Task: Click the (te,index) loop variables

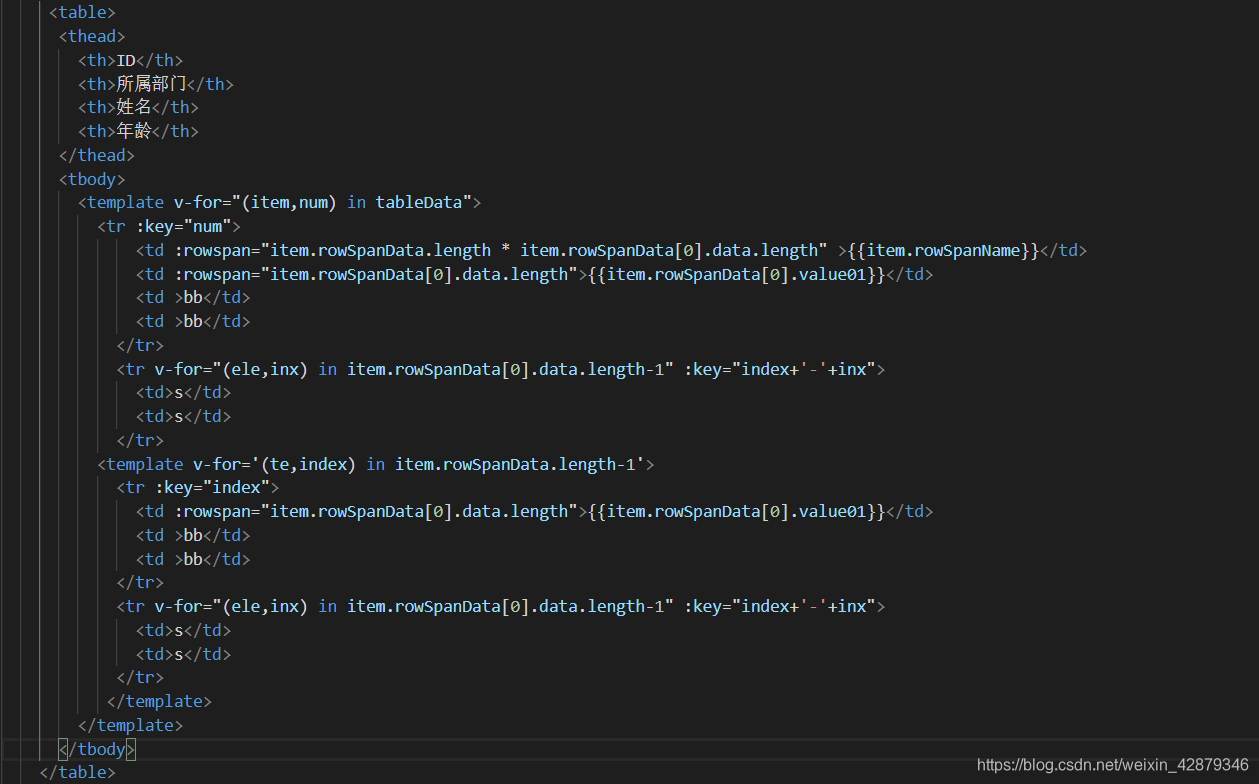Action: click(x=308, y=464)
